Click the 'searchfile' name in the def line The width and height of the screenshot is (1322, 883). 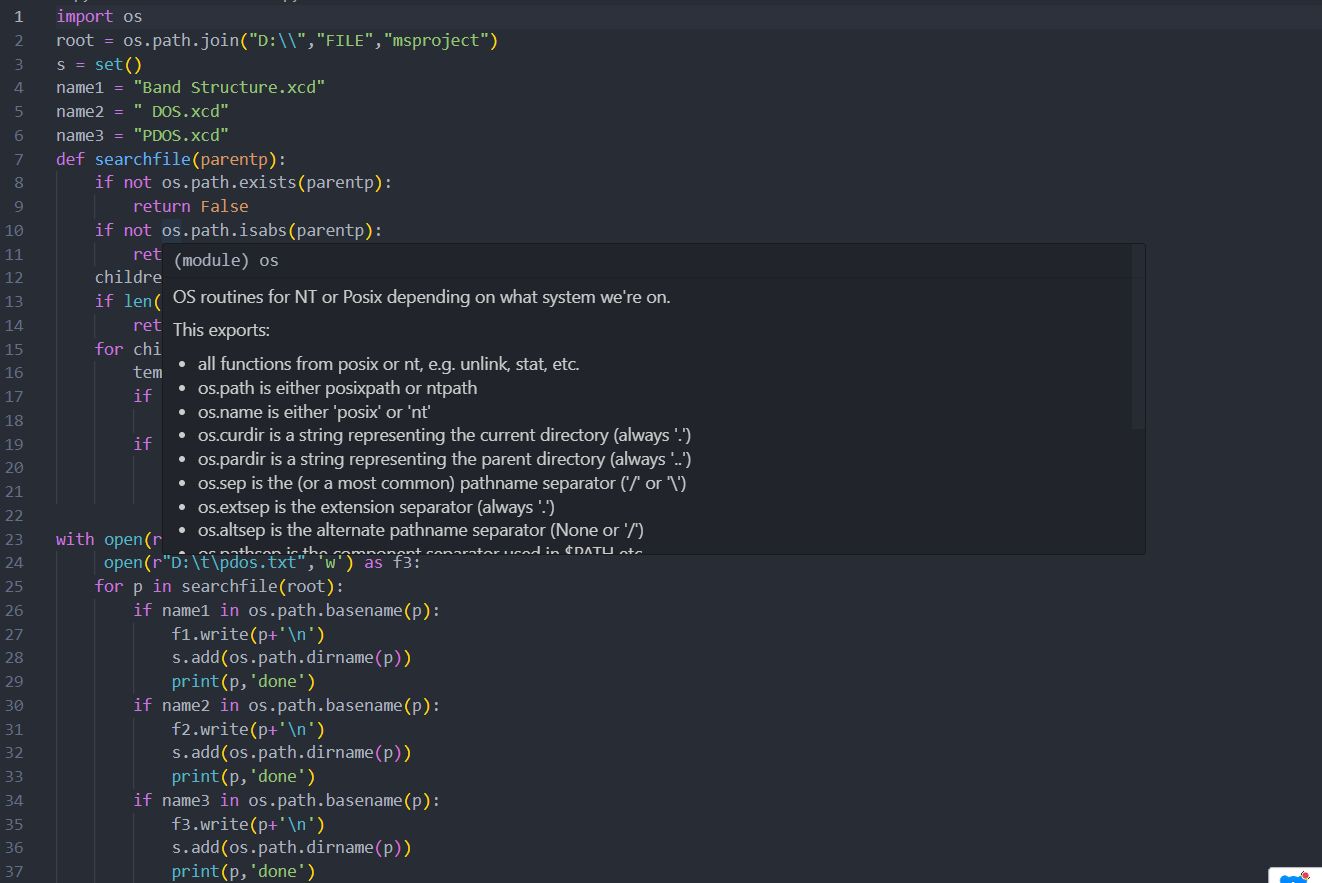click(x=142, y=159)
